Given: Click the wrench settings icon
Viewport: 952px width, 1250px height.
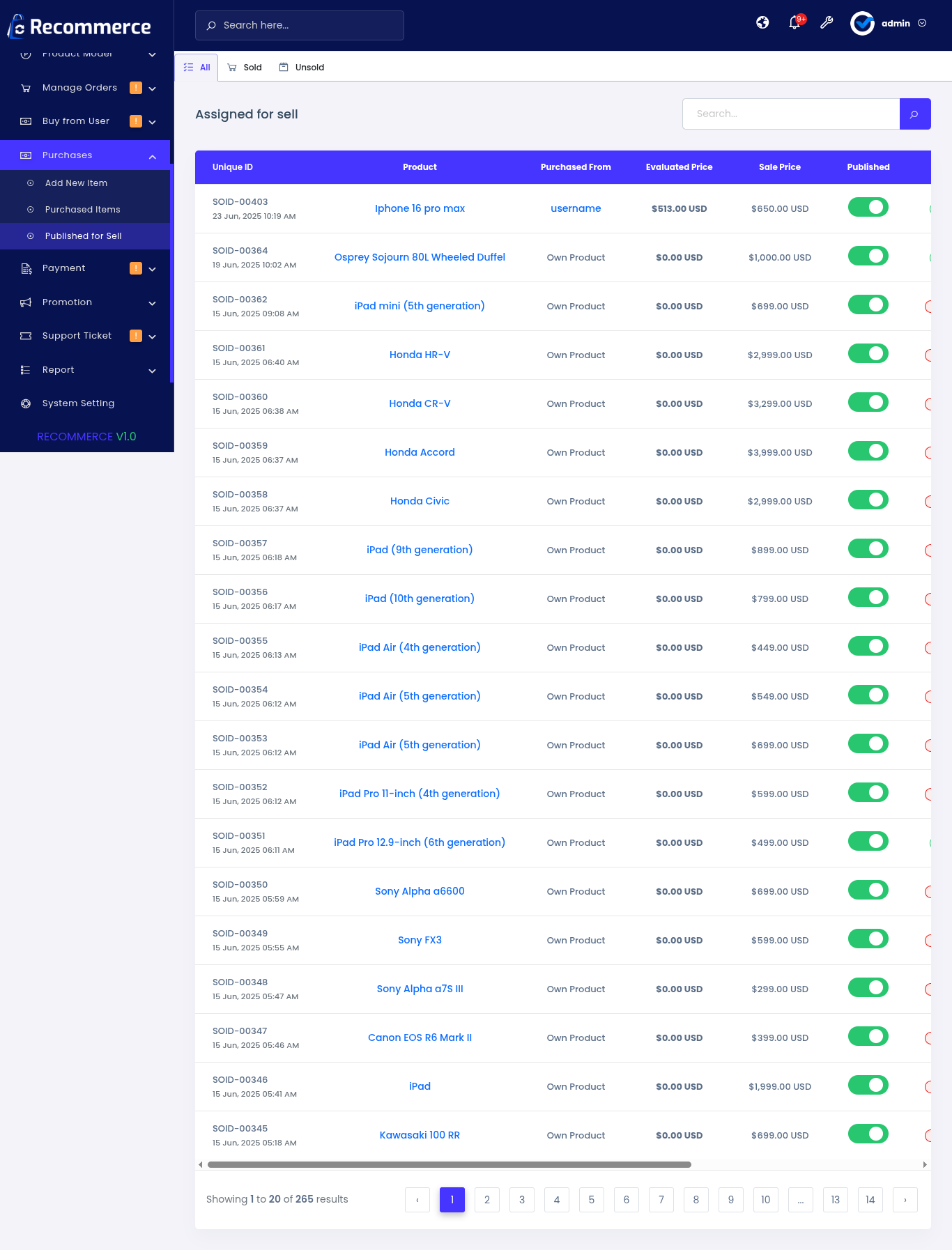Looking at the screenshot, I should (827, 23).
